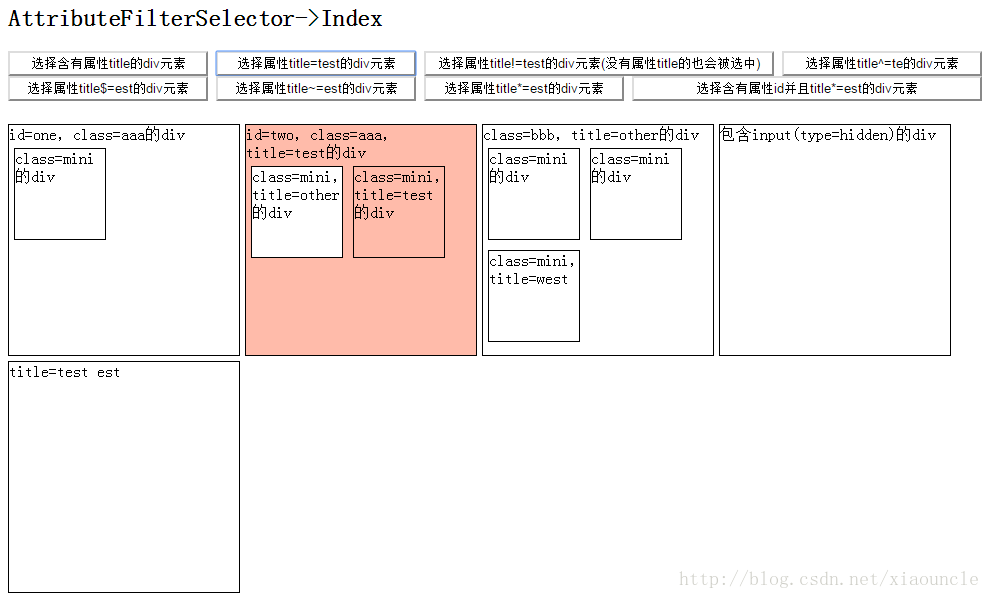Click the mini div inside id=one div
990x599 pixels.
[60, 194]
